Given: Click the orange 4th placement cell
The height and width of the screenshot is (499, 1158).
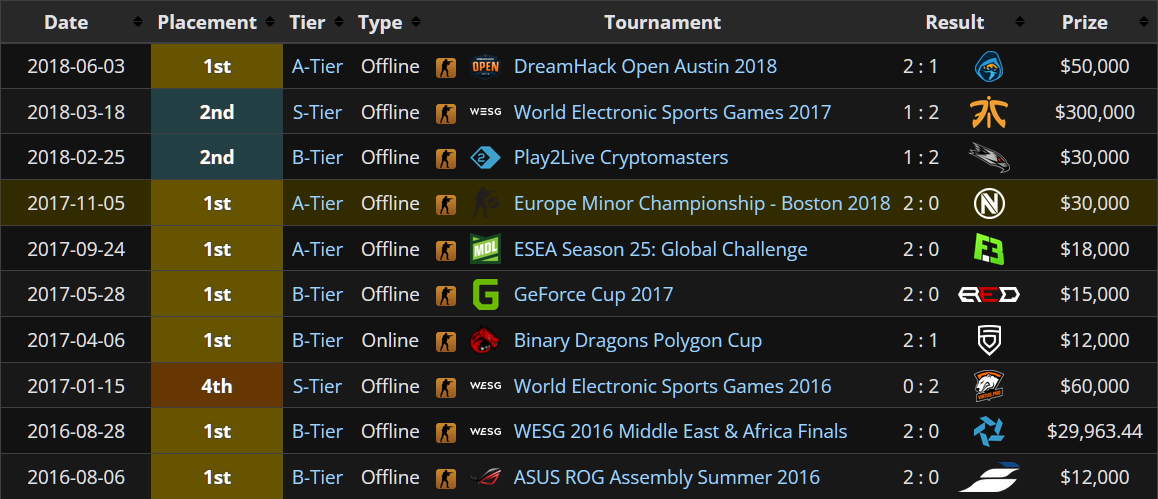Looking at the screenshot, I should pos(217,386).
